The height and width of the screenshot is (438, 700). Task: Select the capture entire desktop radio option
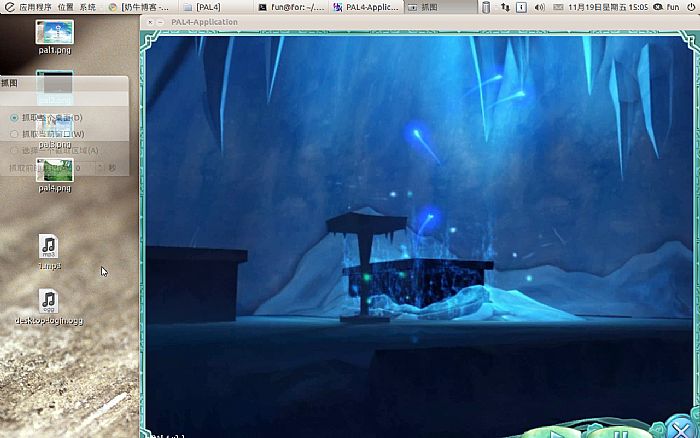pos(14,117)
